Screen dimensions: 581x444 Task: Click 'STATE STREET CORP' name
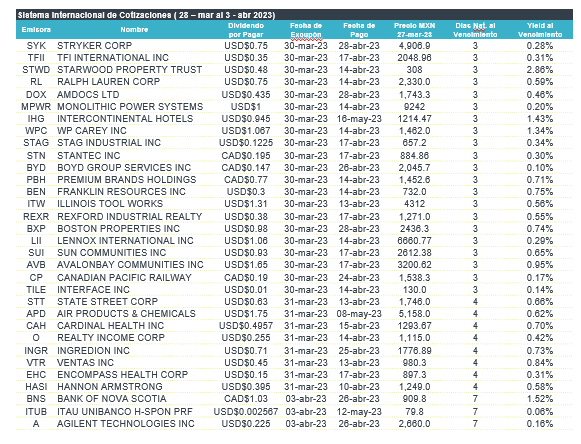pyautogui.click(x=107, y=302)
